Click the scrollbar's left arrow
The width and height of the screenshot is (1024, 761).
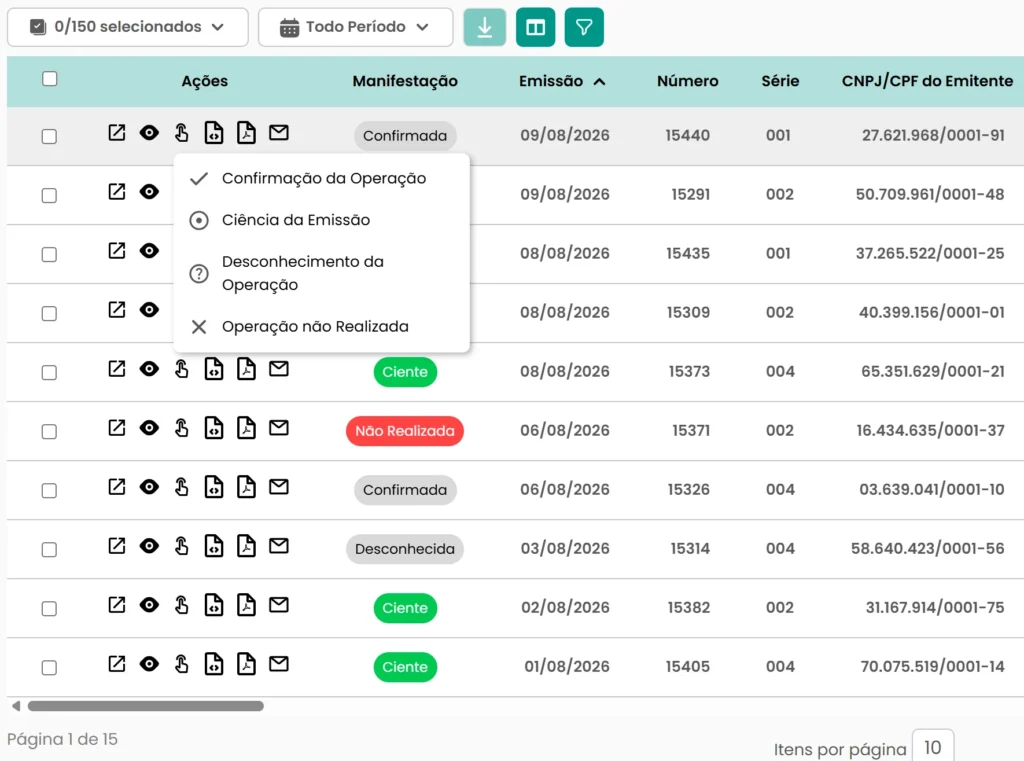16,706
